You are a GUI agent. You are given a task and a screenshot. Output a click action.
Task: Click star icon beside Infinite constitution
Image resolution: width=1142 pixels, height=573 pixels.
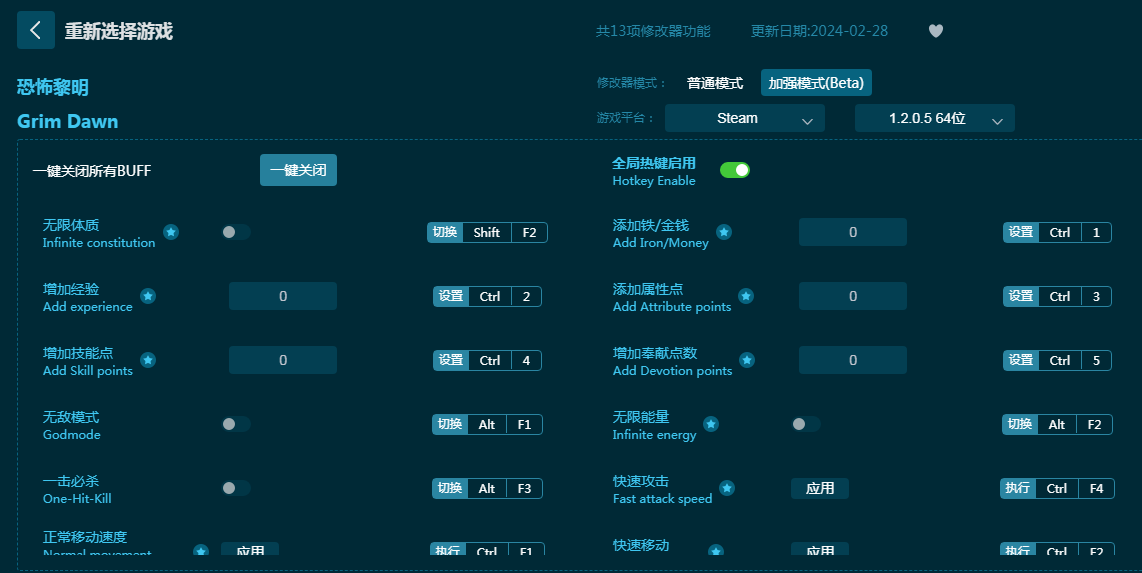(x=170, y=232)
